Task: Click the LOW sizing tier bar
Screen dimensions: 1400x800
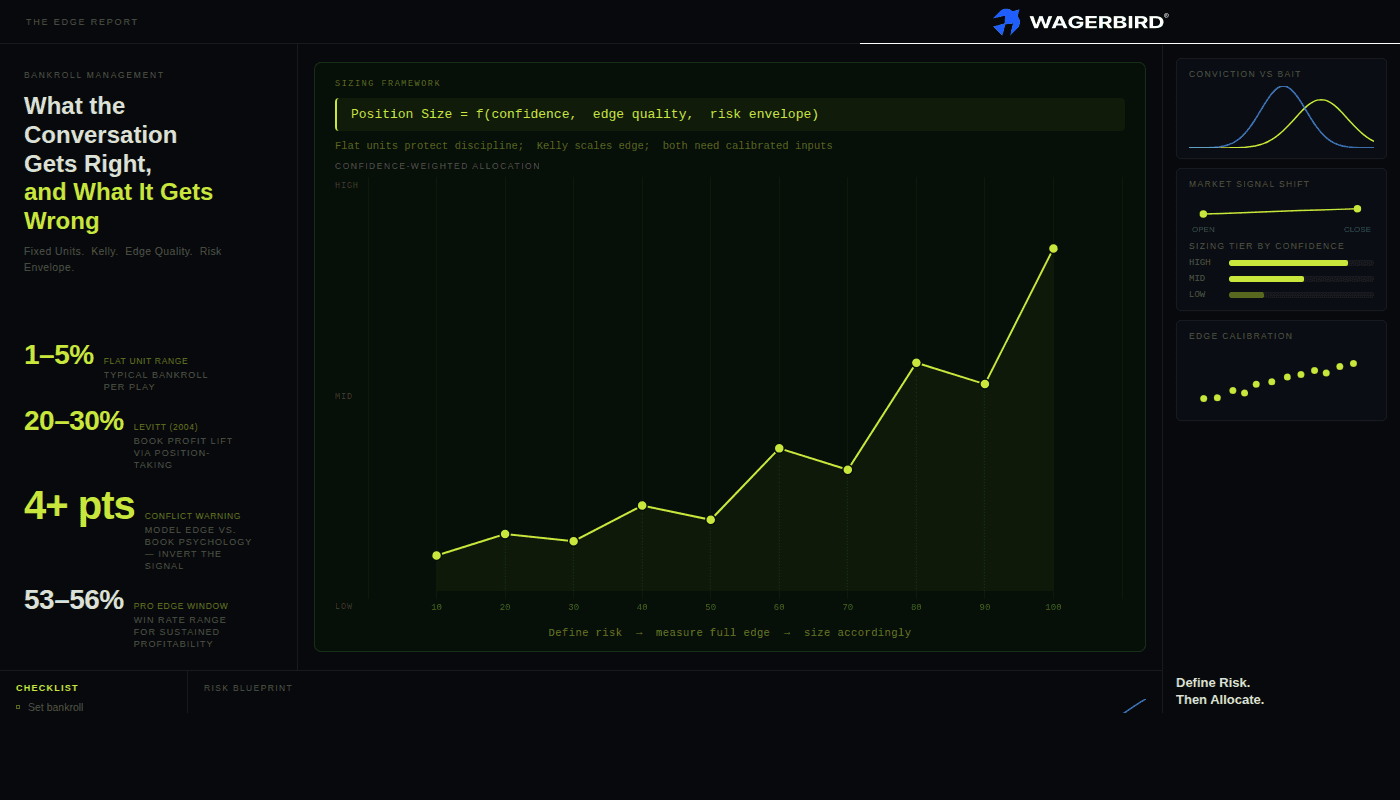Action: (x=1301, y=295)
